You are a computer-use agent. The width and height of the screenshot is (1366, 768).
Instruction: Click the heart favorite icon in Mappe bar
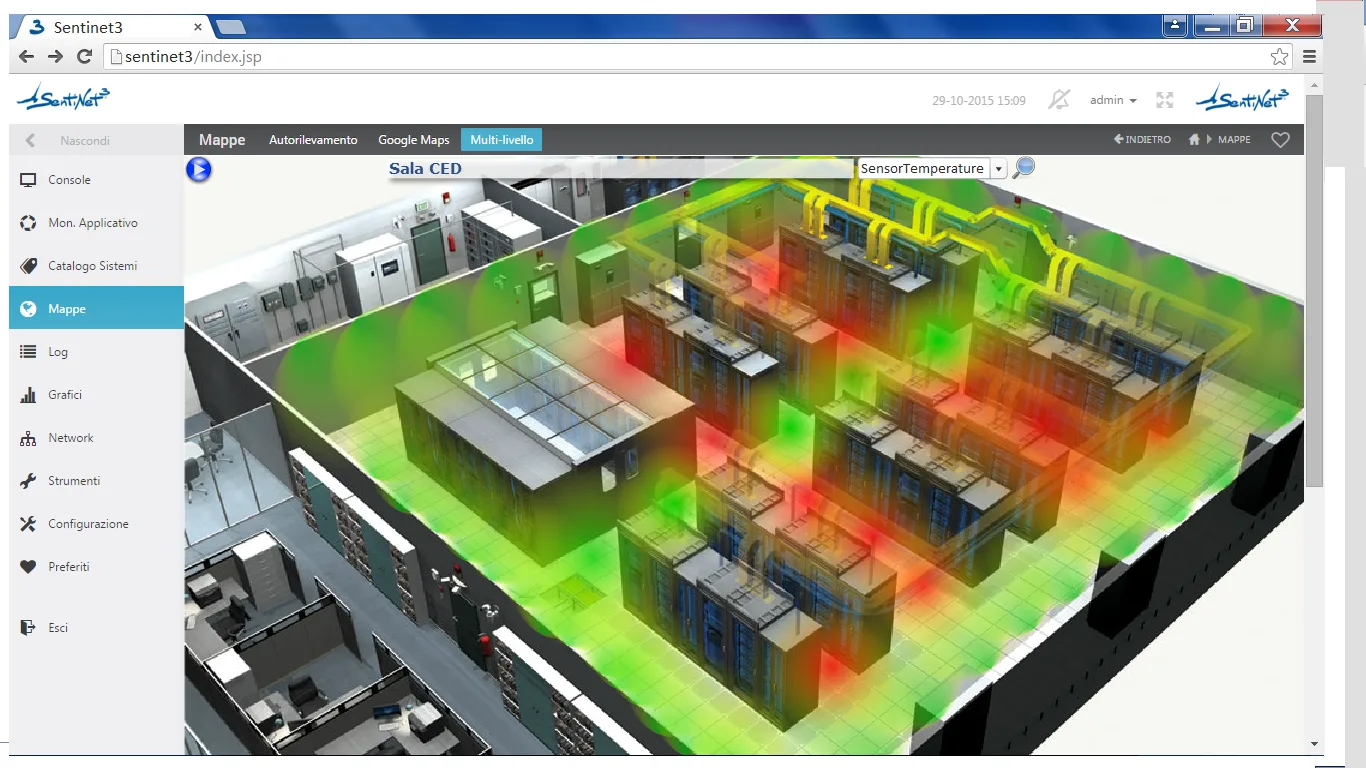click(x=1280, y=140)
